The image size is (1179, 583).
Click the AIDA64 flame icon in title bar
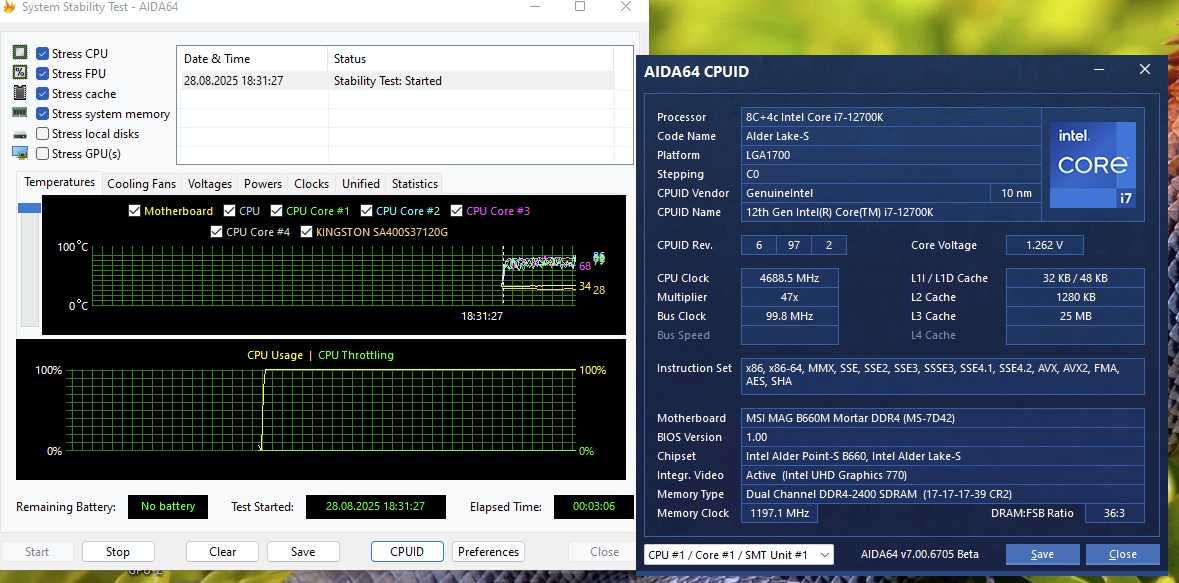point(9,7)
